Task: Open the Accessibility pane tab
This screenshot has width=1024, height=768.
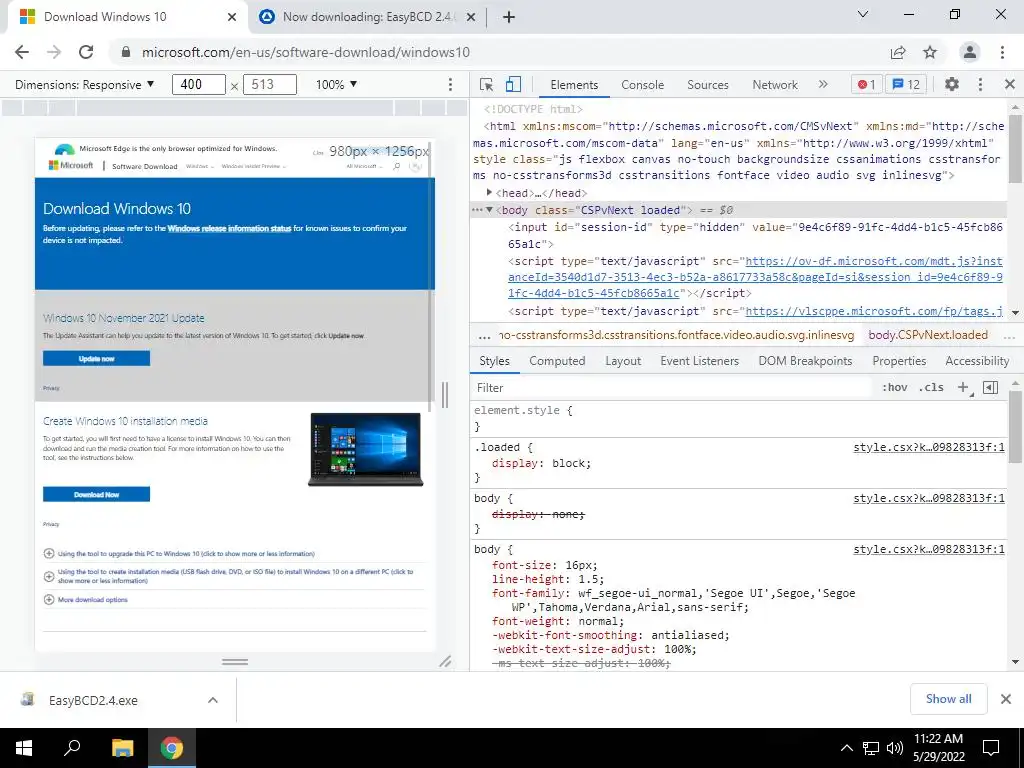Action: click(977, 360)
